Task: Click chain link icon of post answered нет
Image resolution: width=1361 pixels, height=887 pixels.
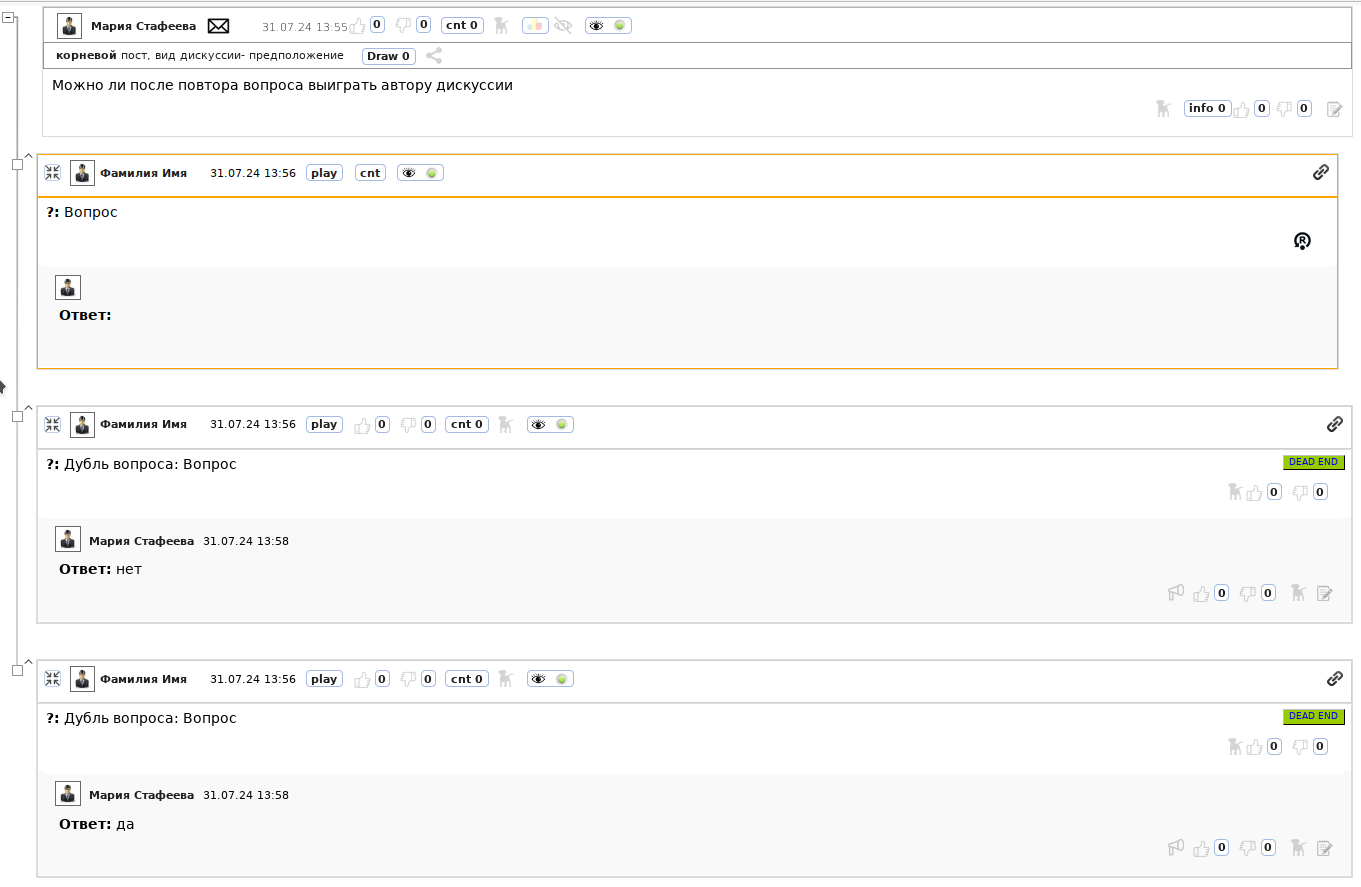Action: [1335, 424]
